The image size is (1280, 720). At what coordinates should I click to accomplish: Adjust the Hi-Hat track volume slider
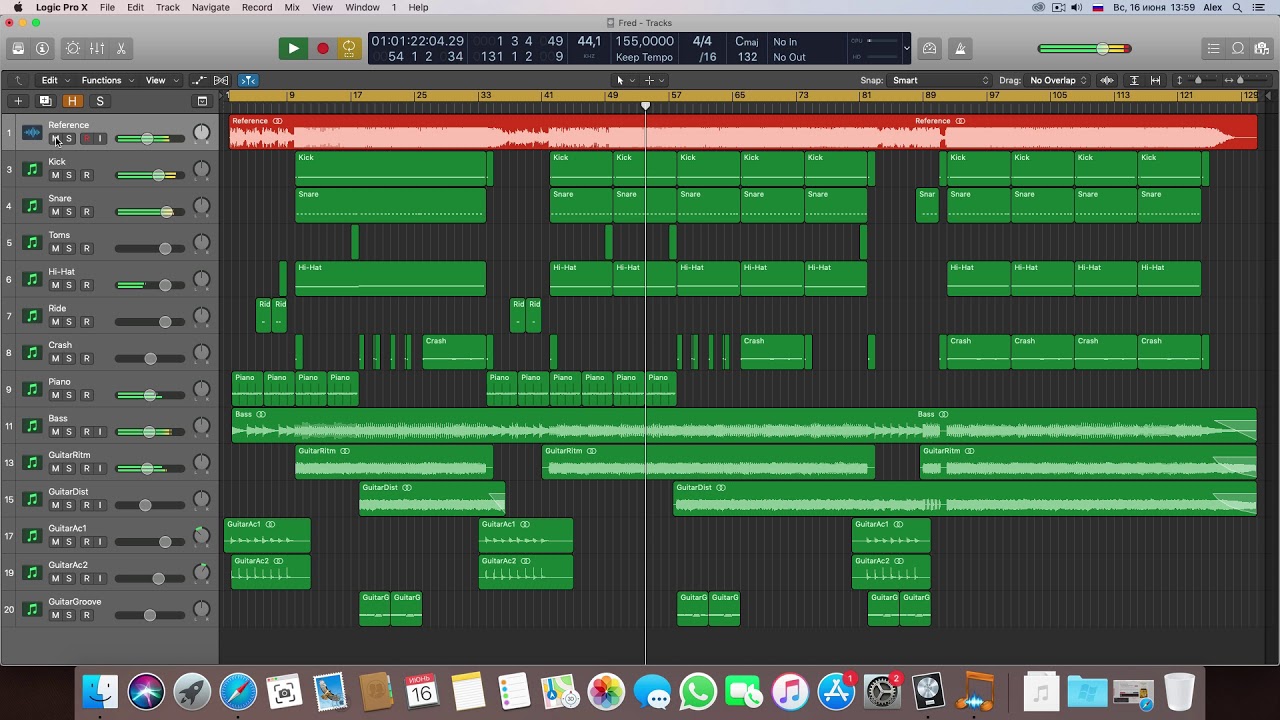pyautogui.click(x=150, y=285)
